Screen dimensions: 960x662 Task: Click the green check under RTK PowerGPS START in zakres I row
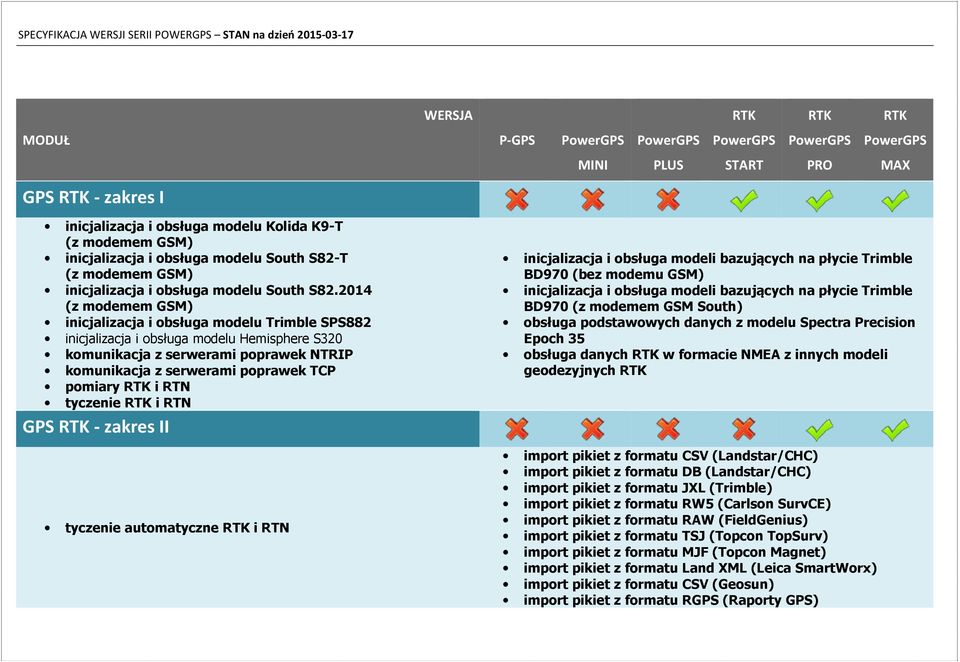(x=744, y=200)
